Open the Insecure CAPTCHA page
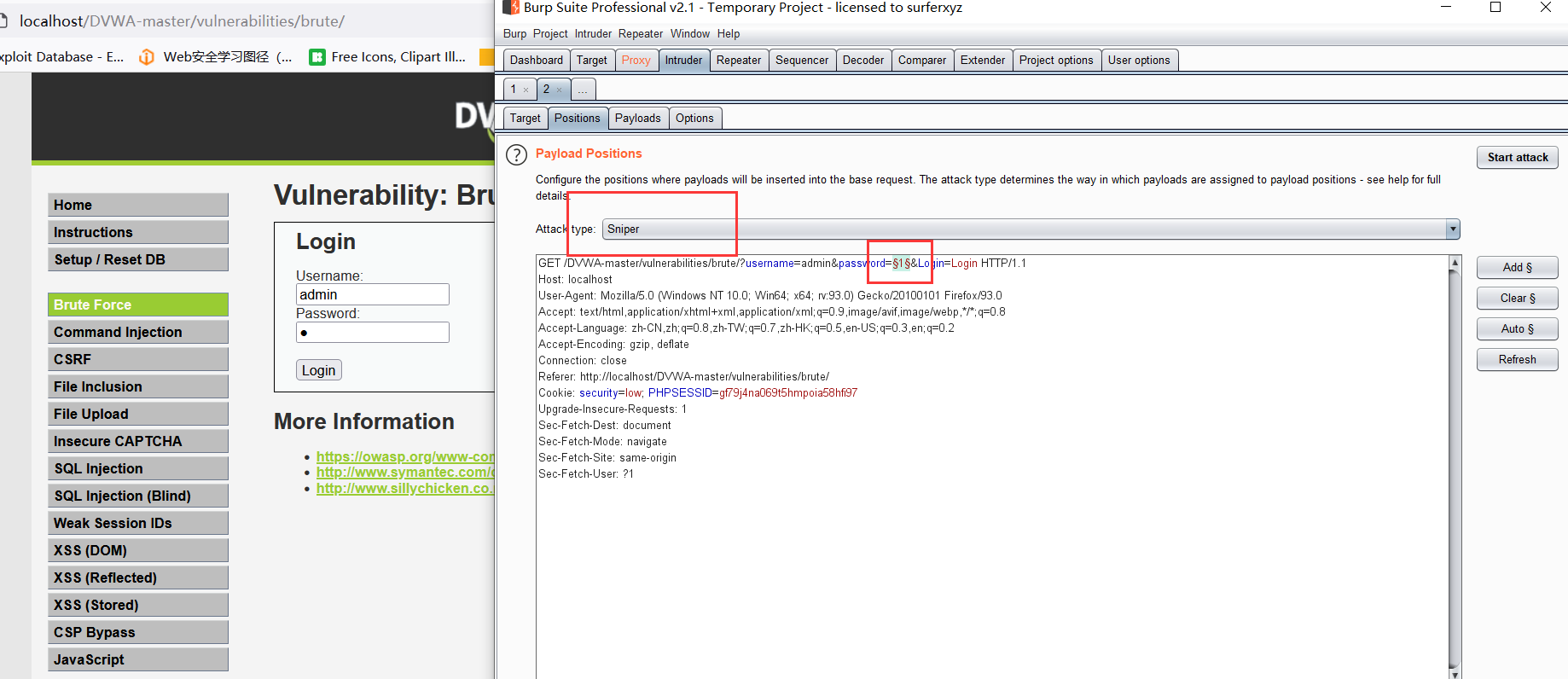Screen dimensions: 1568x679 pos(138,441)
